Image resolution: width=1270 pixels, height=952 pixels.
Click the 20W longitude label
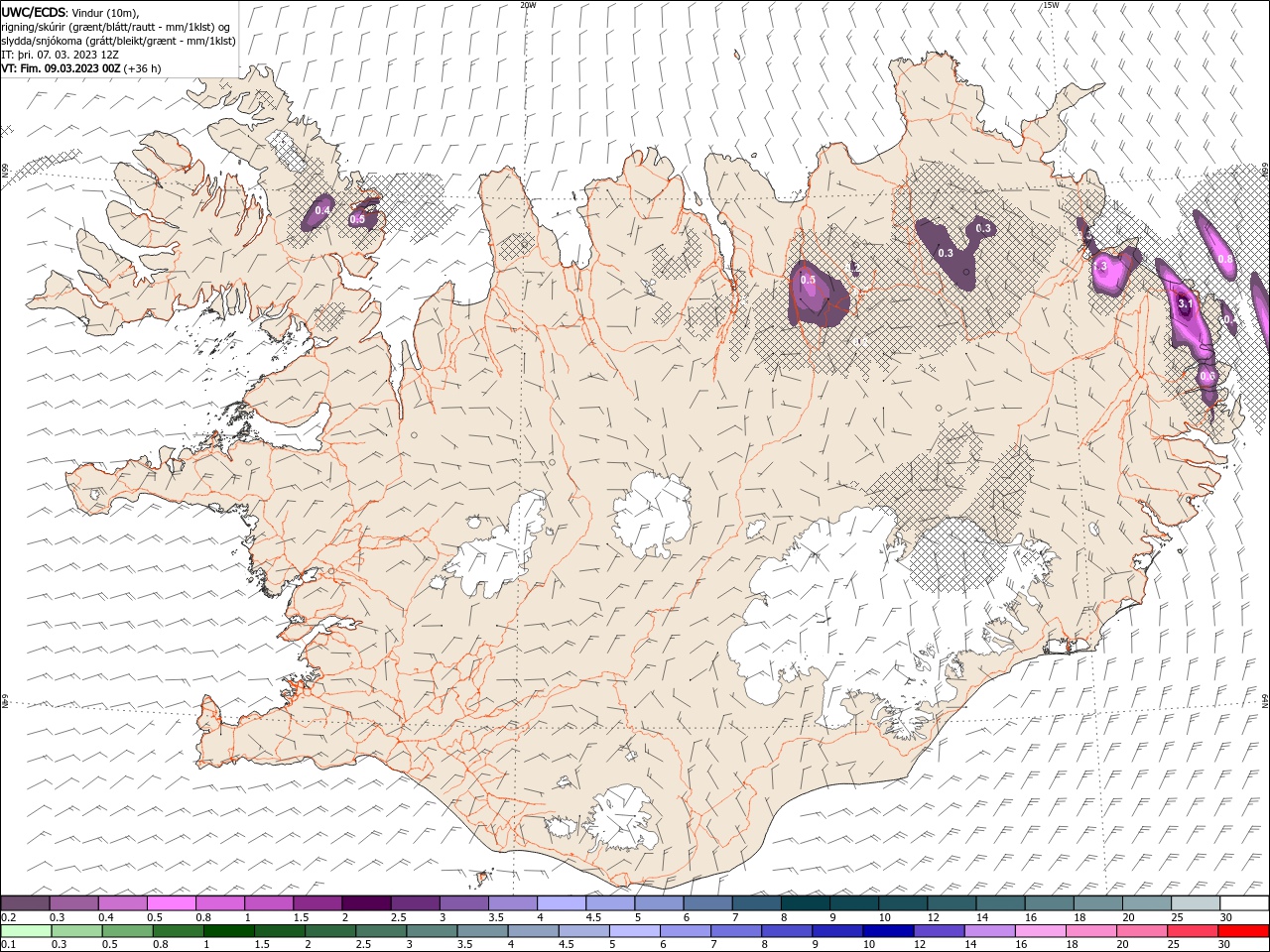[528, 5]
